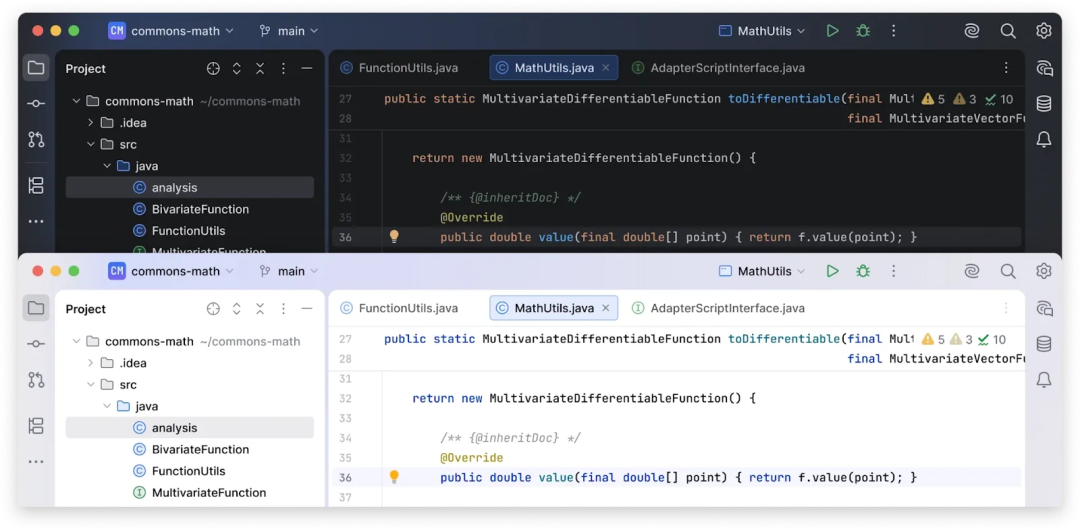Screen dimensions: 1080x530
Task: Open Pull Requests tool in dark window
Action: 36,139
